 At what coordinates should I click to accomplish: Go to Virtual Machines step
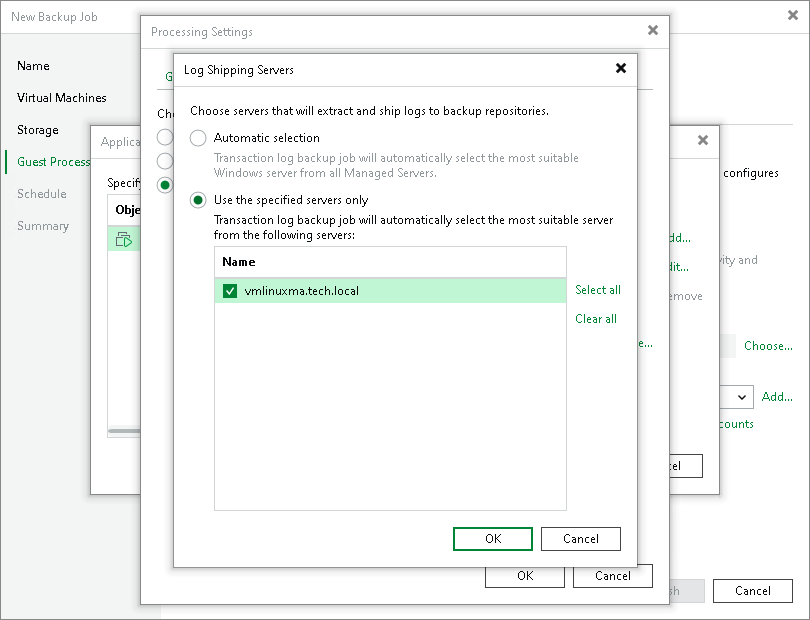pos(61,98)
